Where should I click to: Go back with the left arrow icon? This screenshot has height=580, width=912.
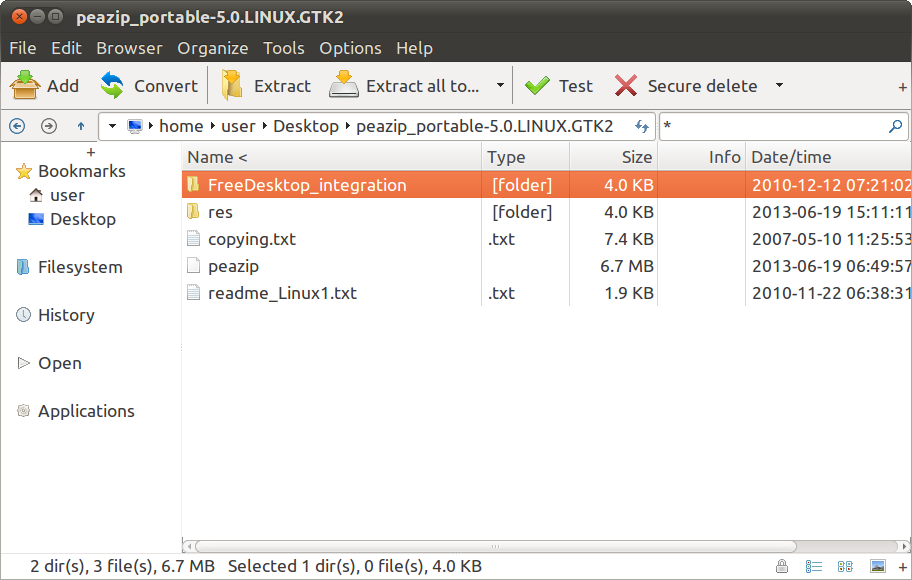(17, 126)
